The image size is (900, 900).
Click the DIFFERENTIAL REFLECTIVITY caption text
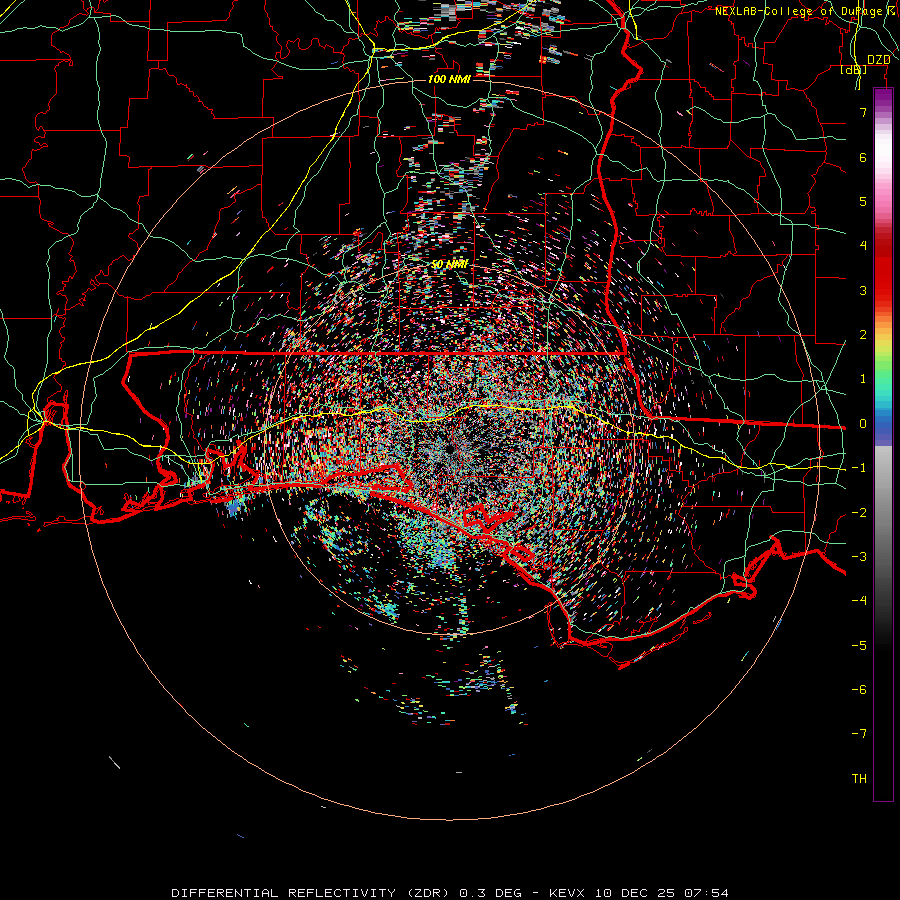[284, 893]
